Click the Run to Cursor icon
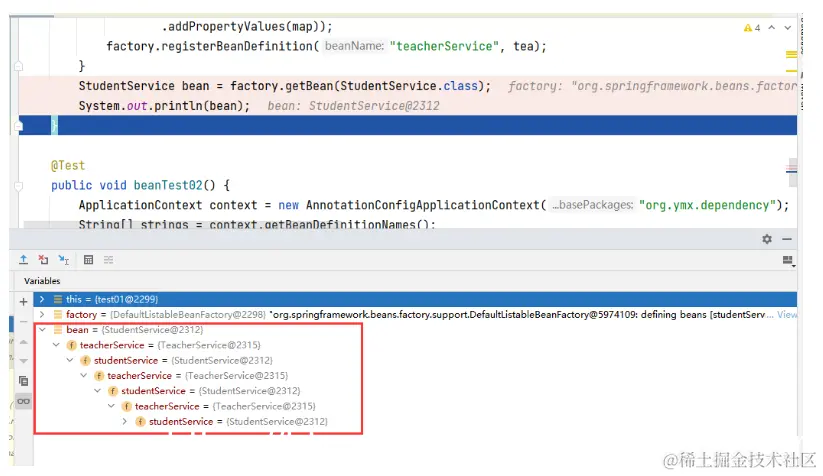 (64, 260)
